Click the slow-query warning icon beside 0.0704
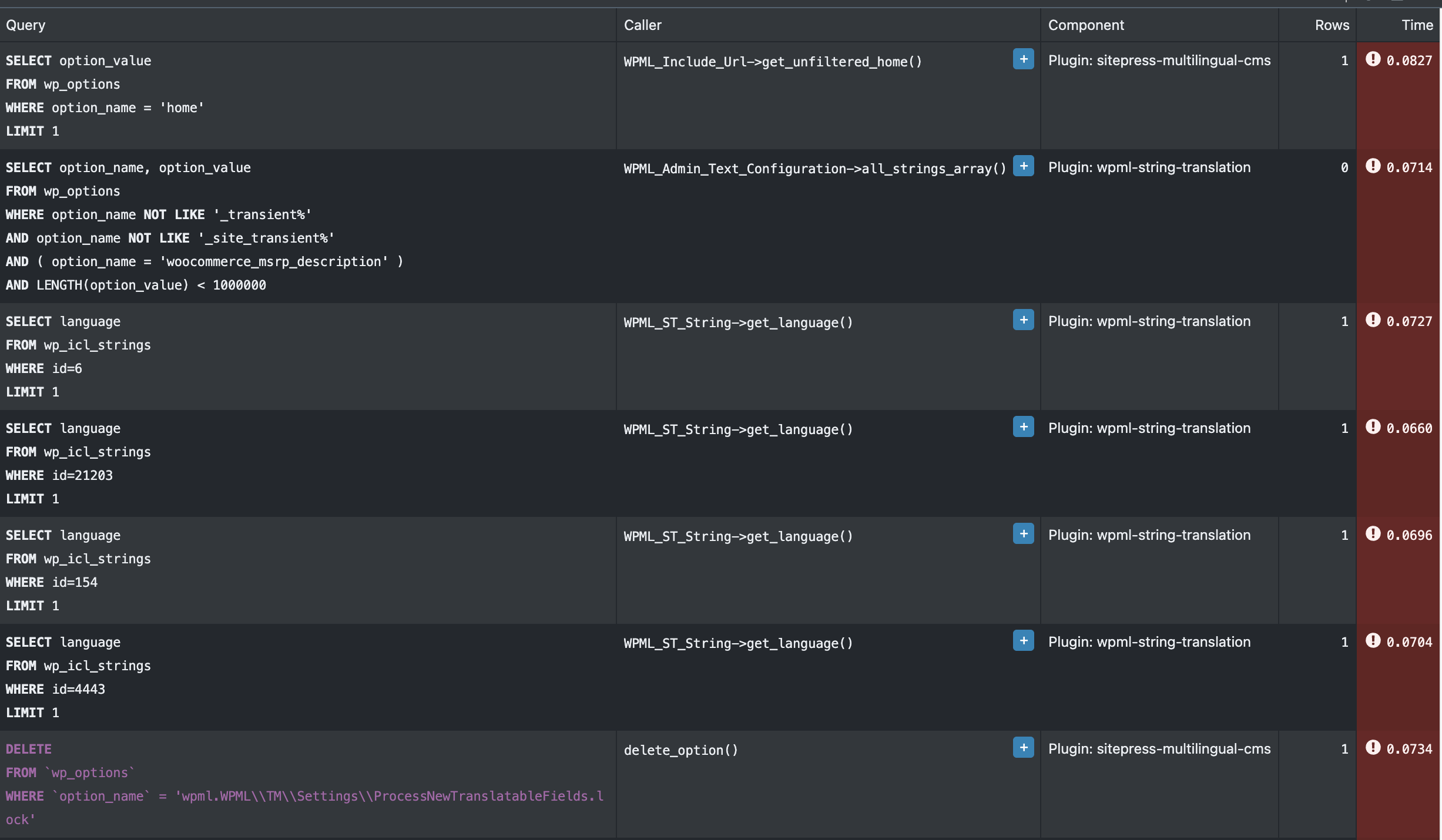This screenshot has height=840, width=1442. (1373, 640)
